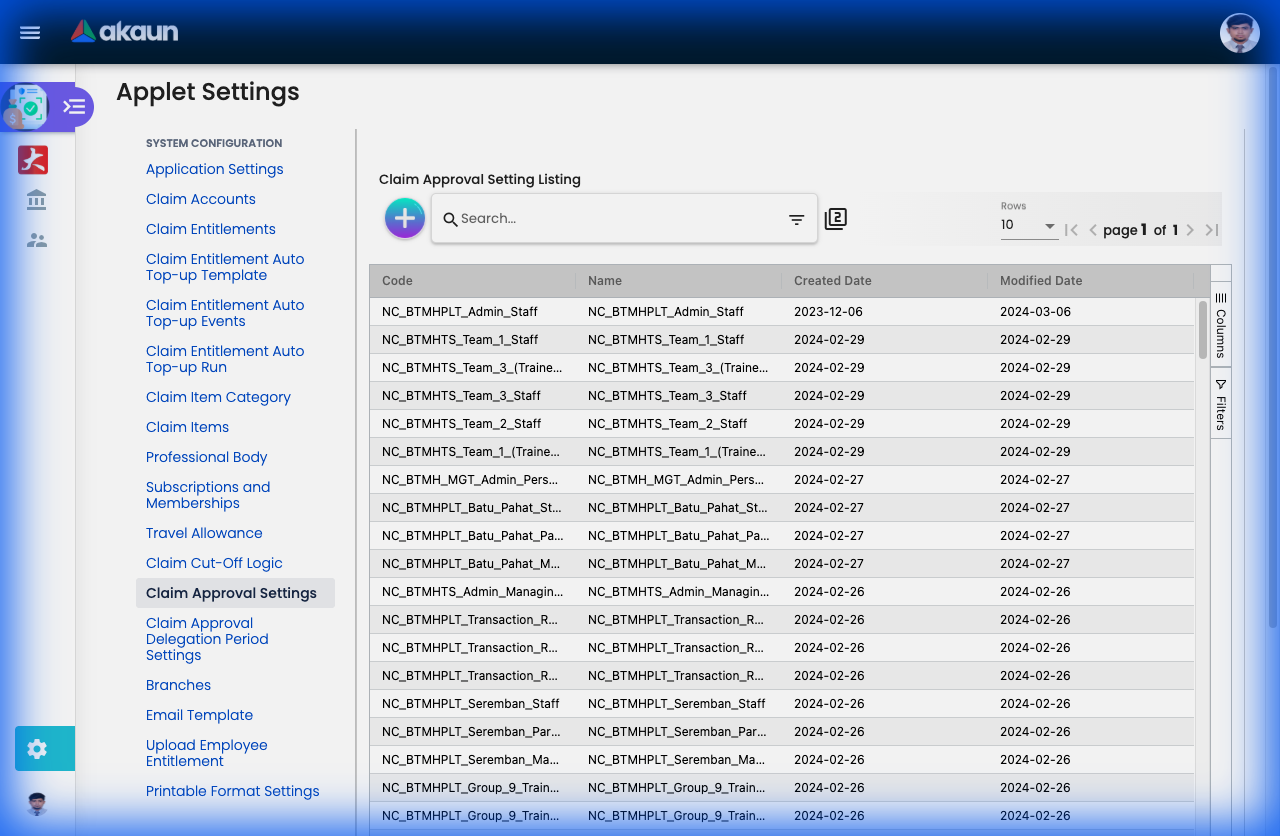Click the duplicate/copy icon next to filter
Viewport: 1280px width, 836px height.
835,218
